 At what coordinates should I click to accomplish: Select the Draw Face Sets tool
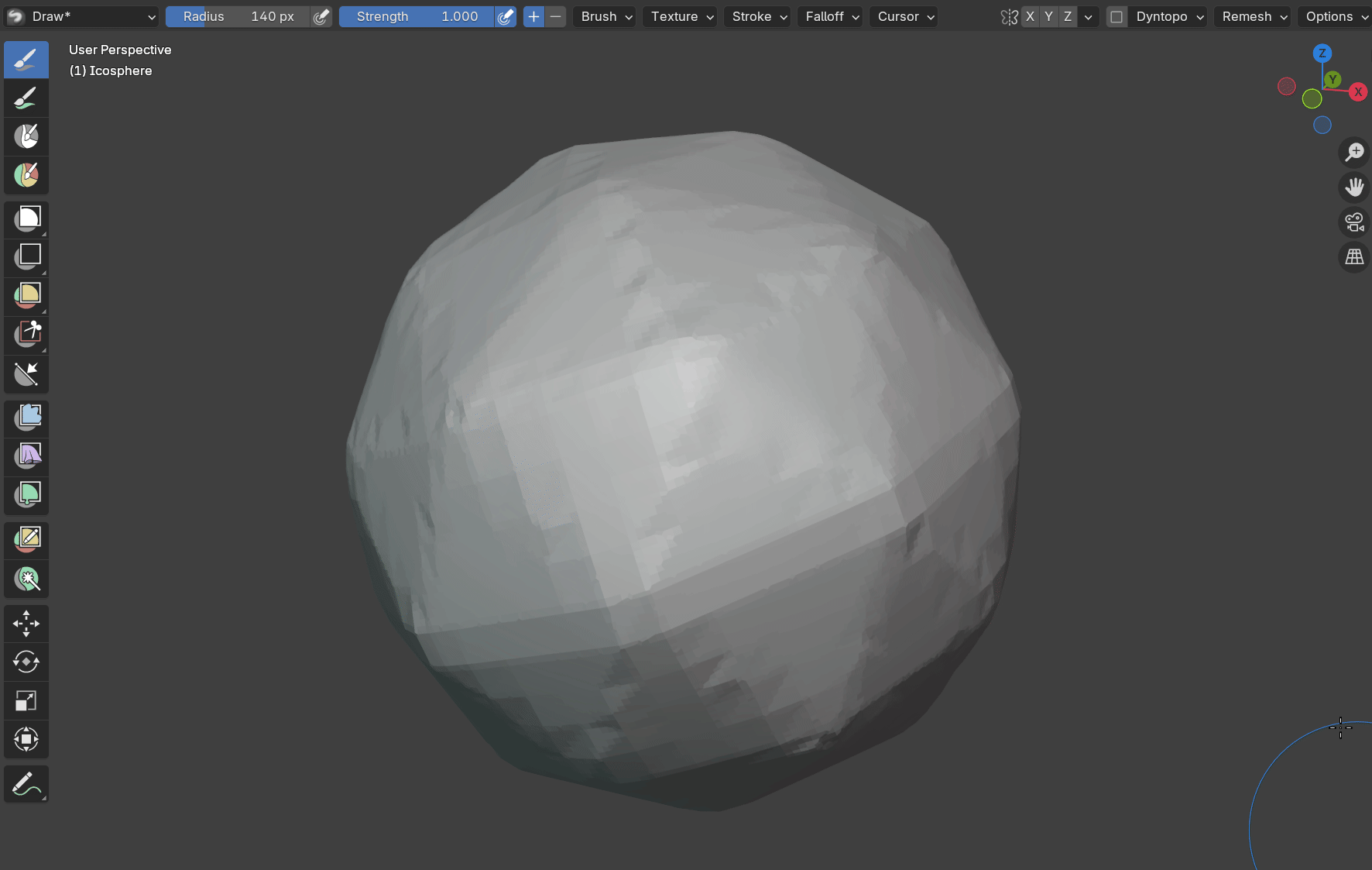coord(26,176)
